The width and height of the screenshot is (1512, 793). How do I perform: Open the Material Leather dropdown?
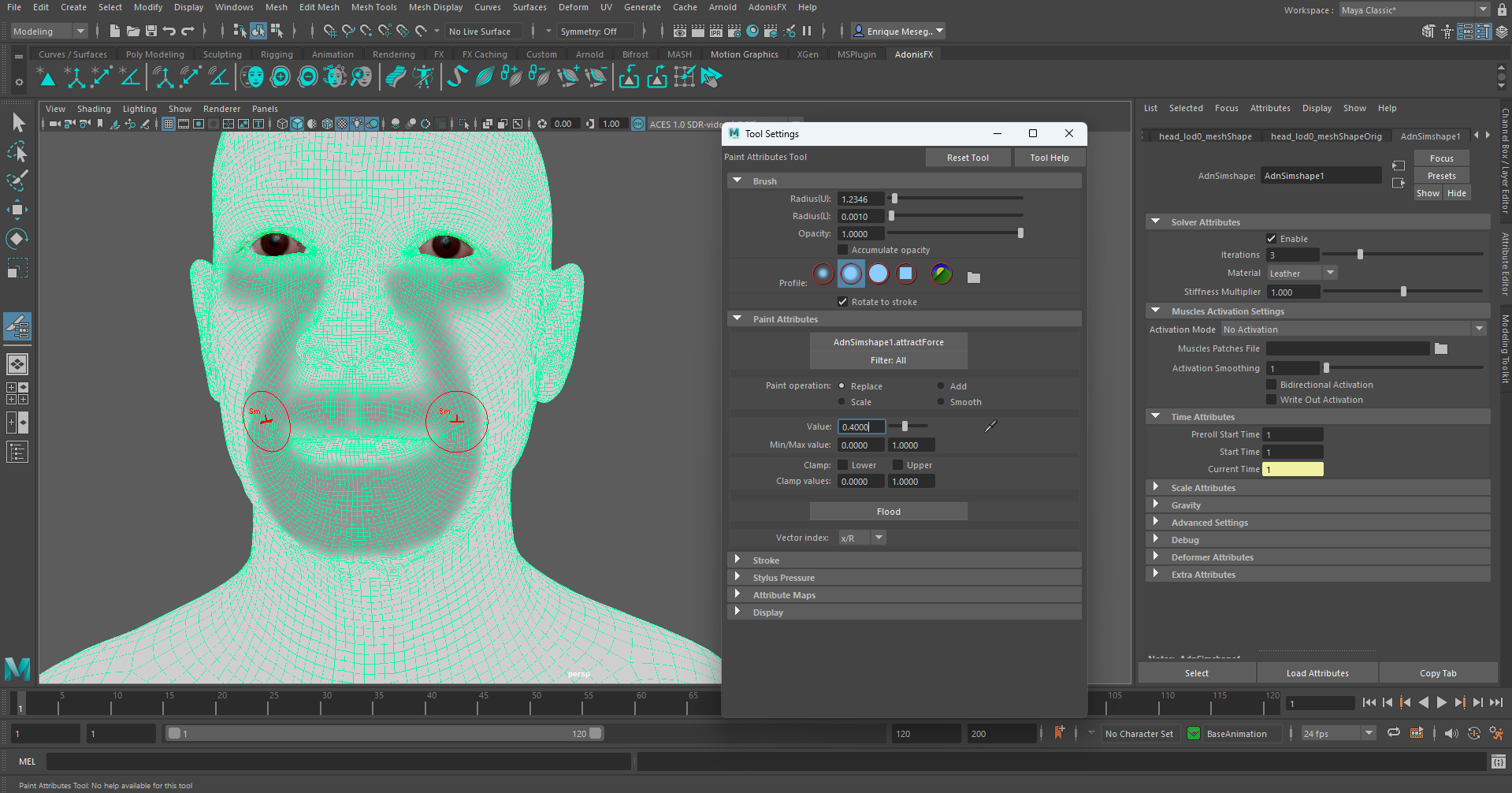1302,273
